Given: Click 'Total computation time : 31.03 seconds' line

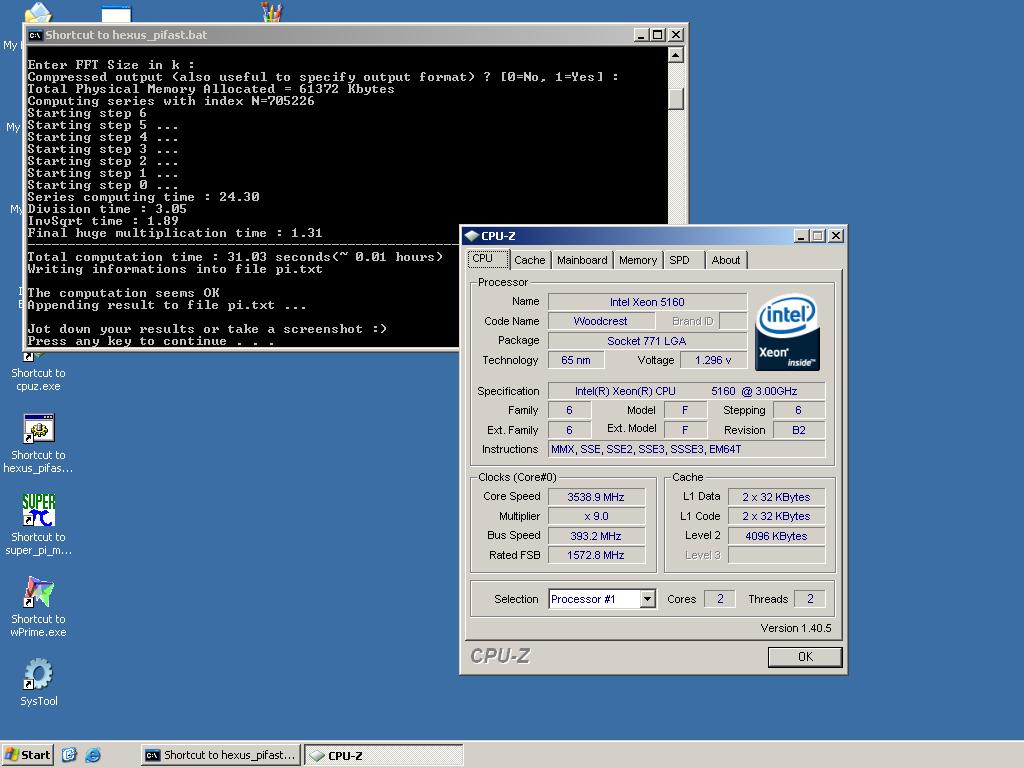Looking at the screenshot, I should [x=235, y=257].
